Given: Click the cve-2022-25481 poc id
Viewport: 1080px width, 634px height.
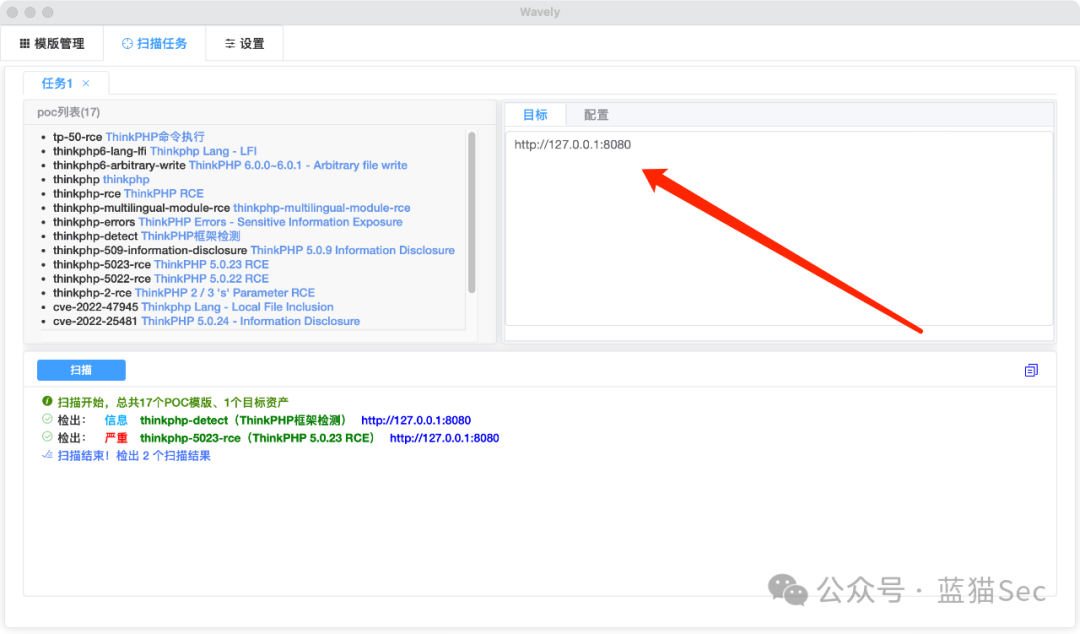Looking at the screenshot, I should (95, 321).
